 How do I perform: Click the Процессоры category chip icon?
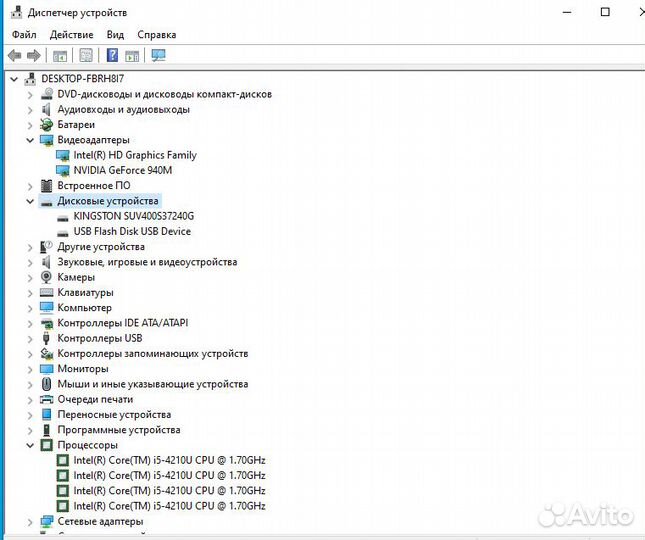tap(46, 445)
